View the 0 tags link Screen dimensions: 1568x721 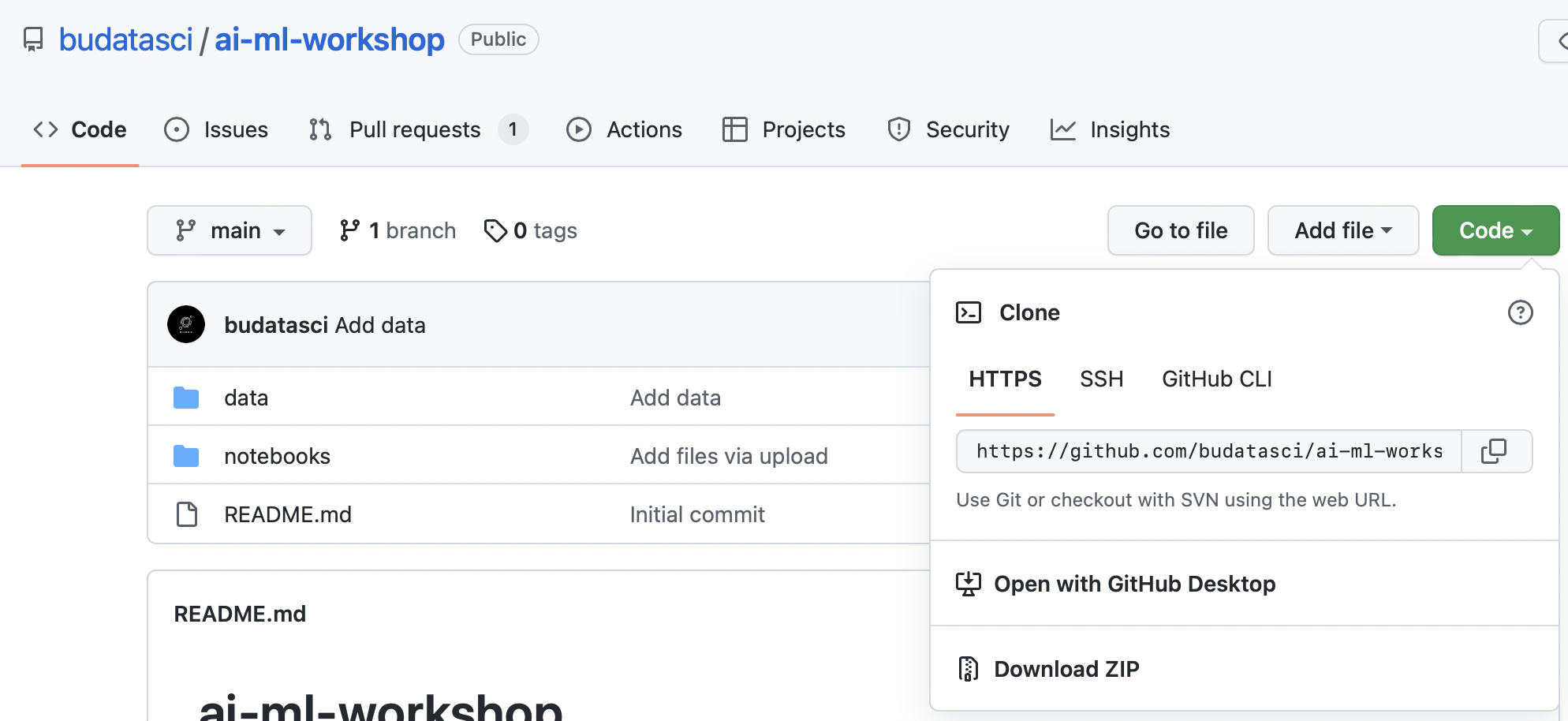530,230
